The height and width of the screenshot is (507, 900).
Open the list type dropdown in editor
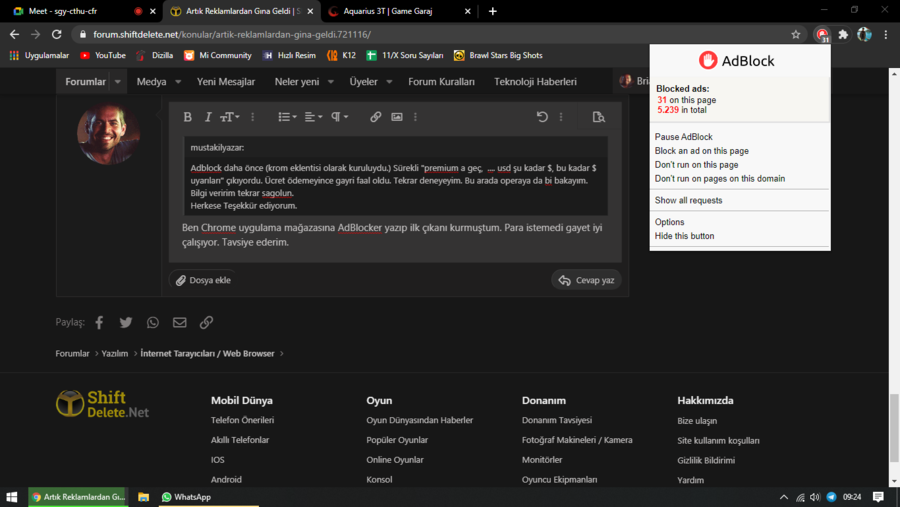[x=287, y=117]
